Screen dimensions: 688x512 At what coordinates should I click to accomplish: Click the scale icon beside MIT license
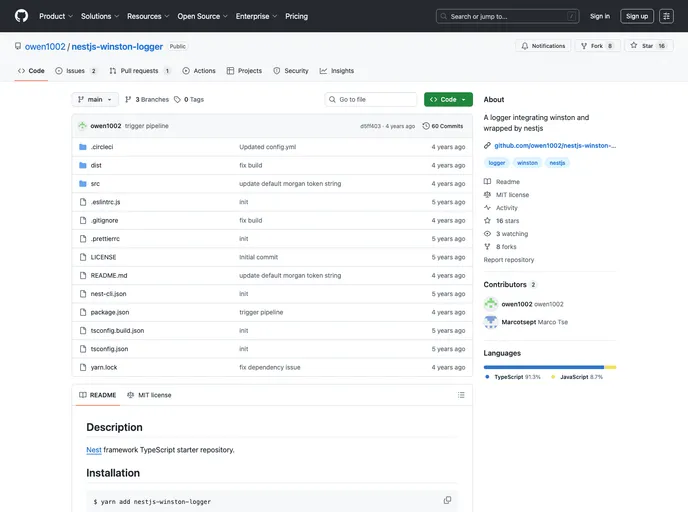click(487, 194)
